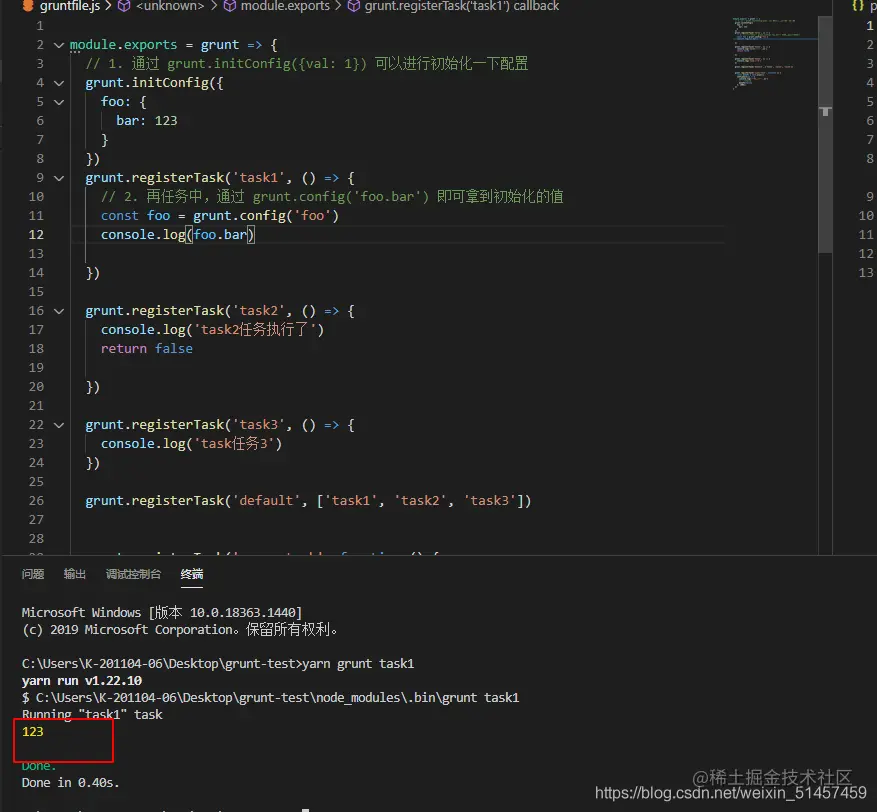Click the 'yarn grunt task1' command in terminal
This screenshot has height=812, width=877.
(358, 664)
